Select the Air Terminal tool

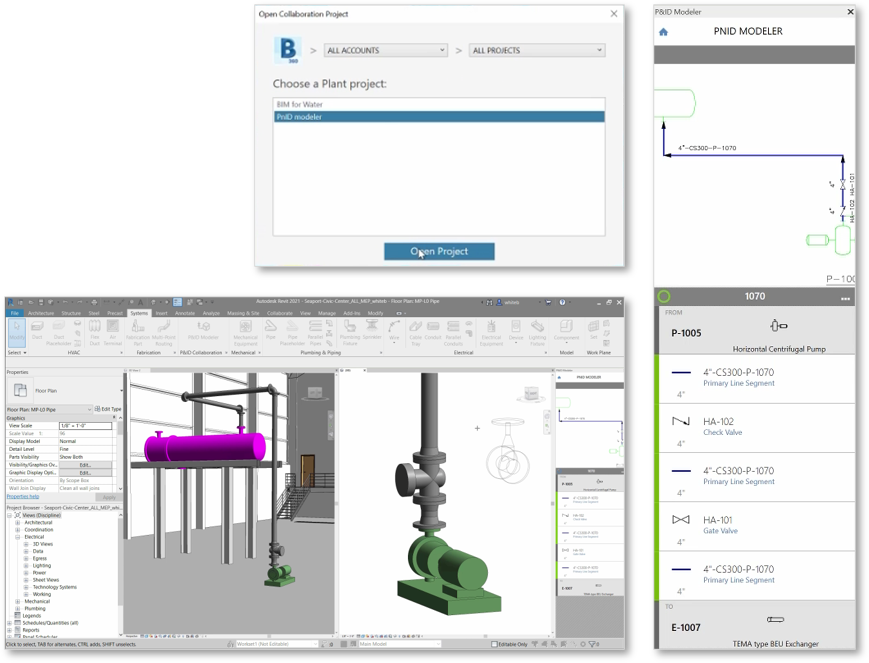pyautogui.click(x=113, y=333)
